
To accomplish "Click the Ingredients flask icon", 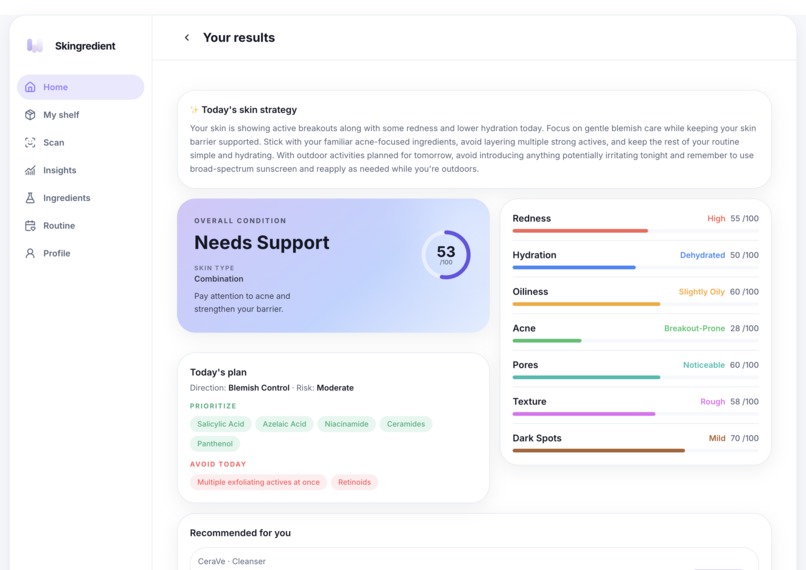I will pyautogui.click(x=30, y=198).
